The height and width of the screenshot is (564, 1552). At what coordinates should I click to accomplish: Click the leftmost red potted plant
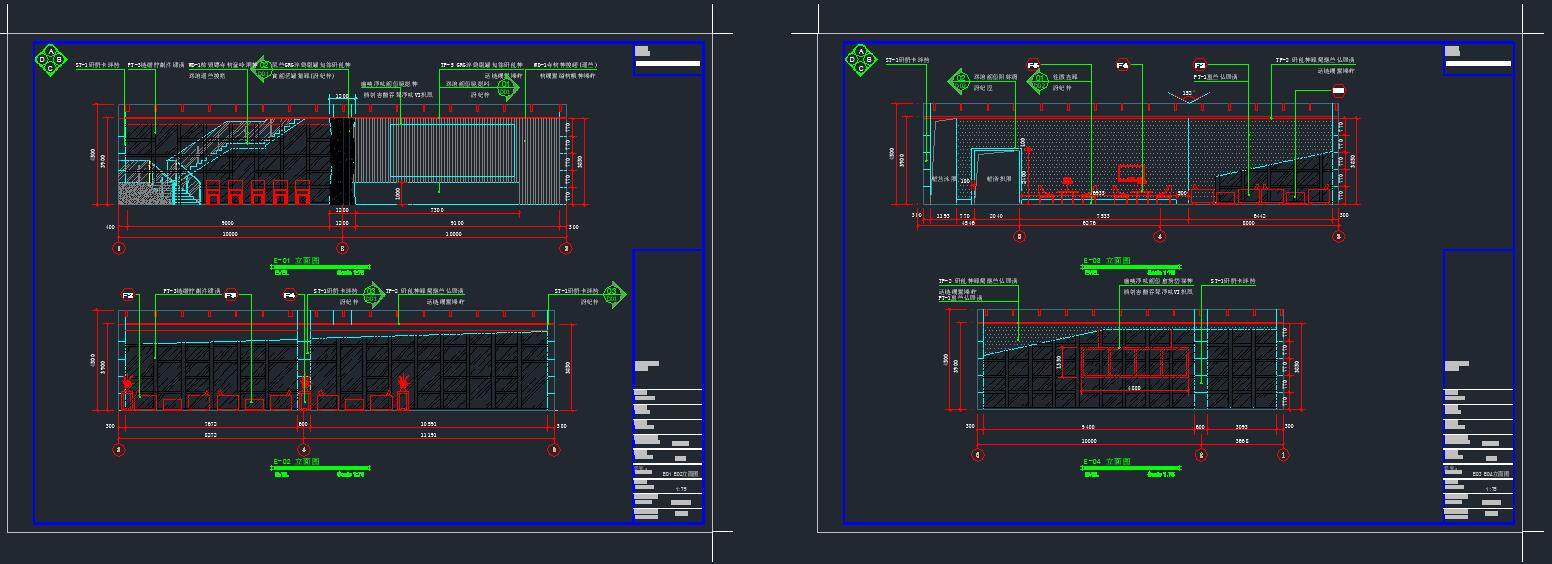pyautogui.click(x=128, y=384)
